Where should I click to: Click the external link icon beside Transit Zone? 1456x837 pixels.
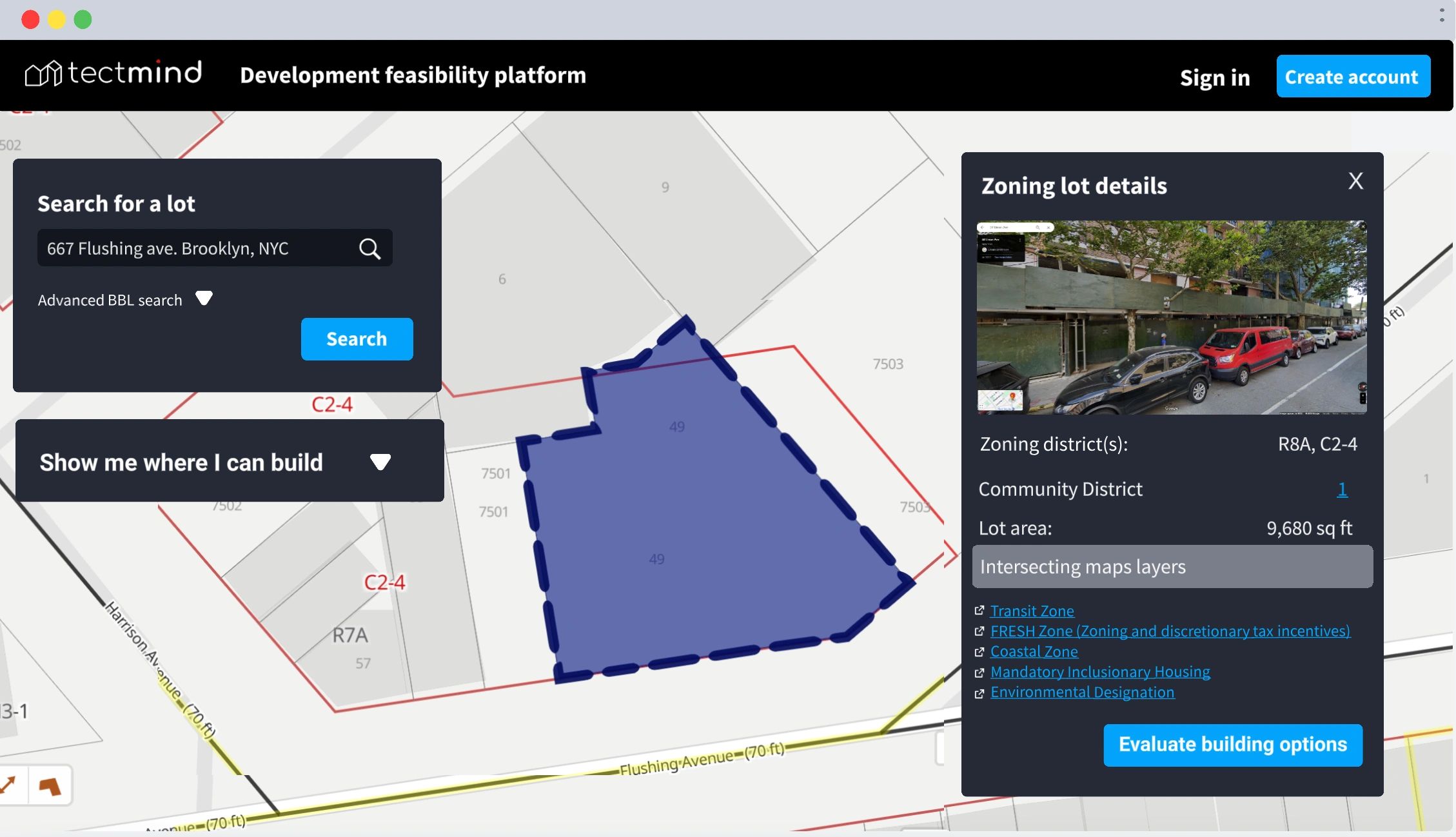click(981, 611)
